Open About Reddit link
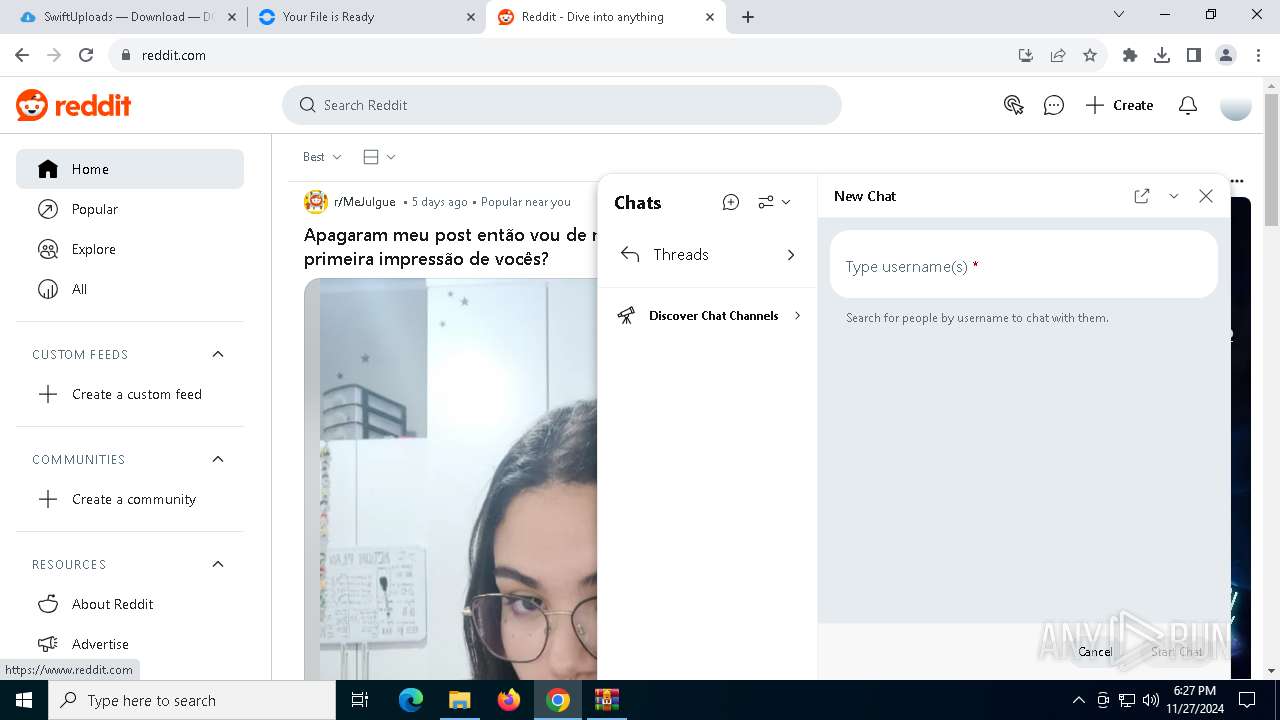 130,604
